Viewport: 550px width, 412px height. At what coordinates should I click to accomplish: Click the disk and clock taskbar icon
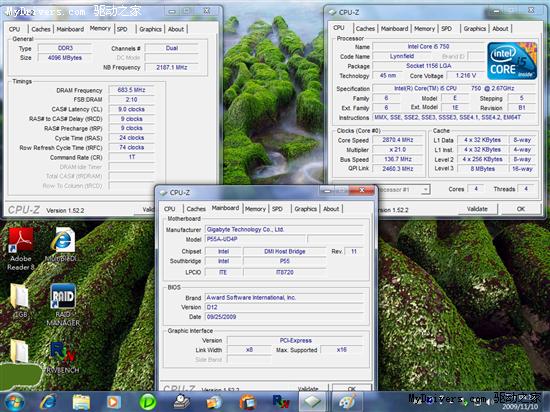tap(182, 402)
